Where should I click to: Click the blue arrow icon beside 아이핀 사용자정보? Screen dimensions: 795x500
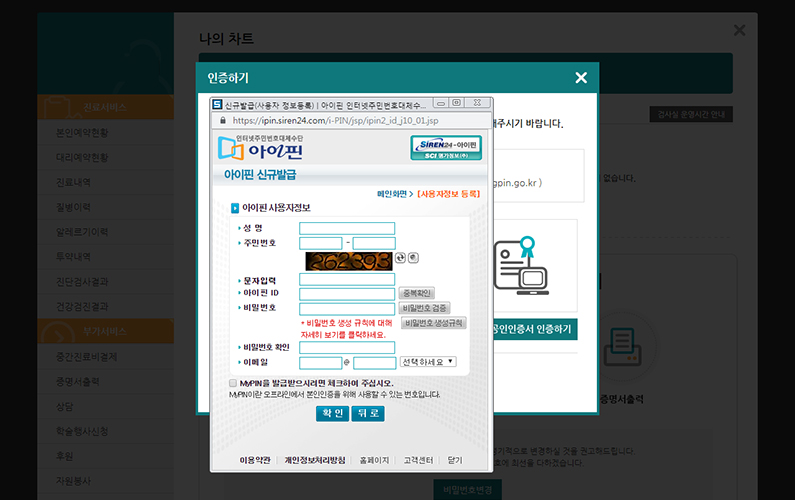235,208
